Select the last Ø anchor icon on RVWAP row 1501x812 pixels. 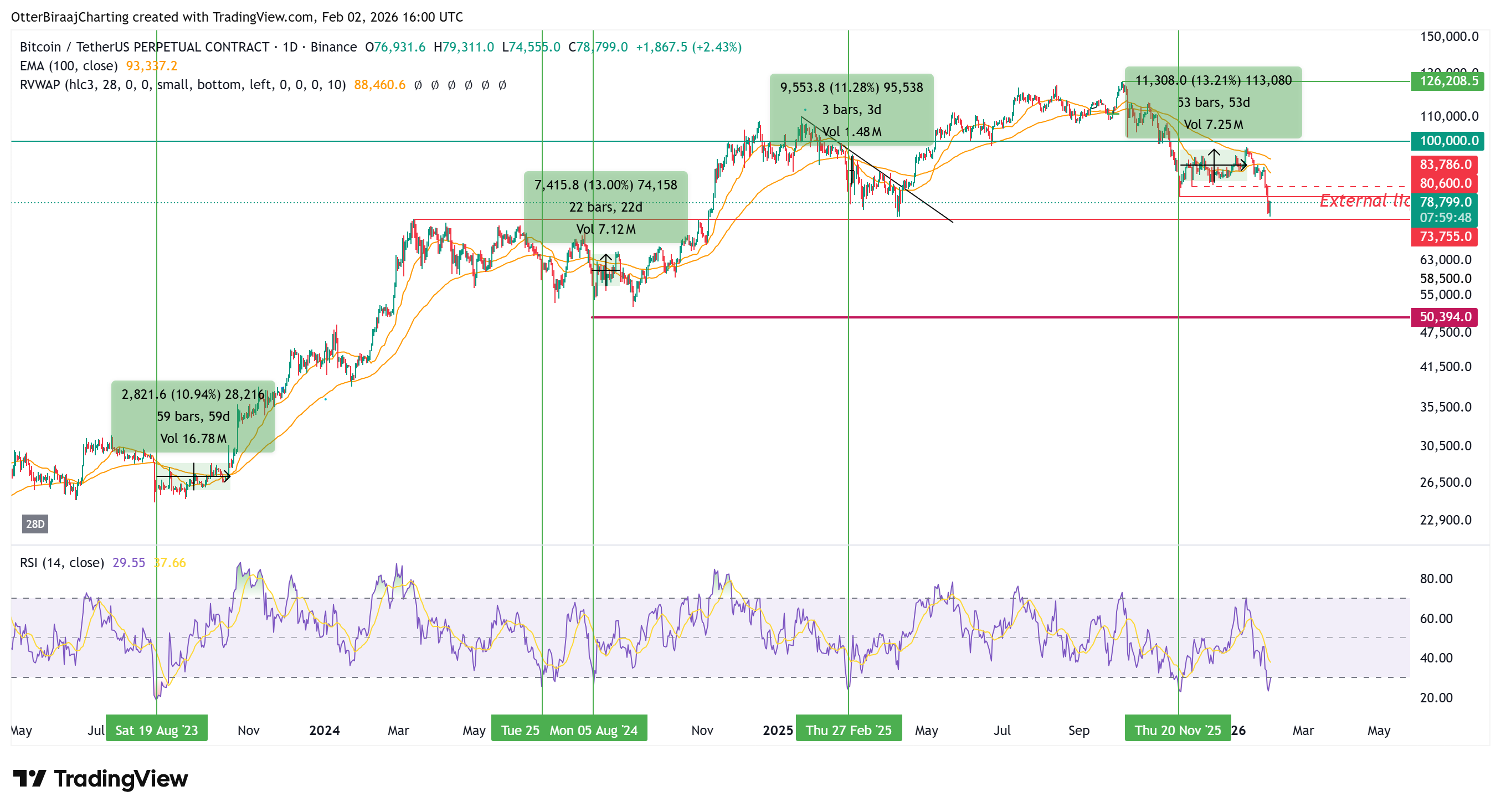point(502,85)
